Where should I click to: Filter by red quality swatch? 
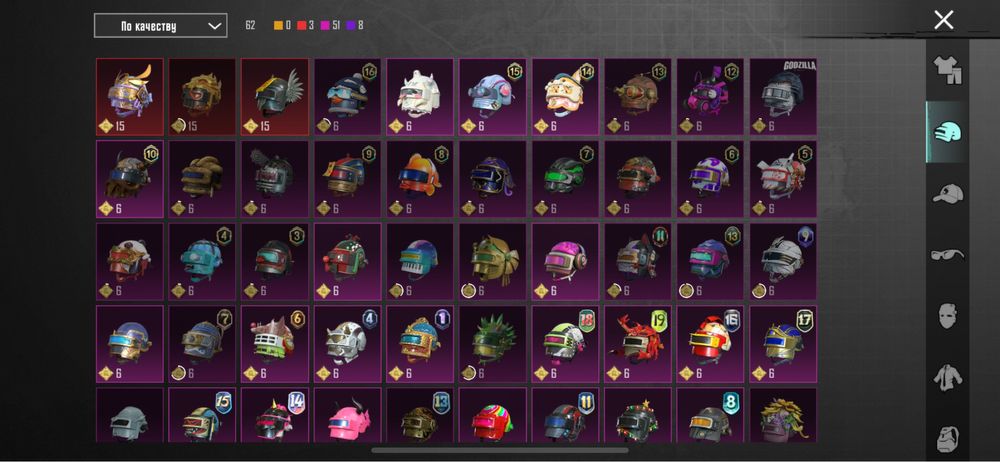click(x=302, y=26)
